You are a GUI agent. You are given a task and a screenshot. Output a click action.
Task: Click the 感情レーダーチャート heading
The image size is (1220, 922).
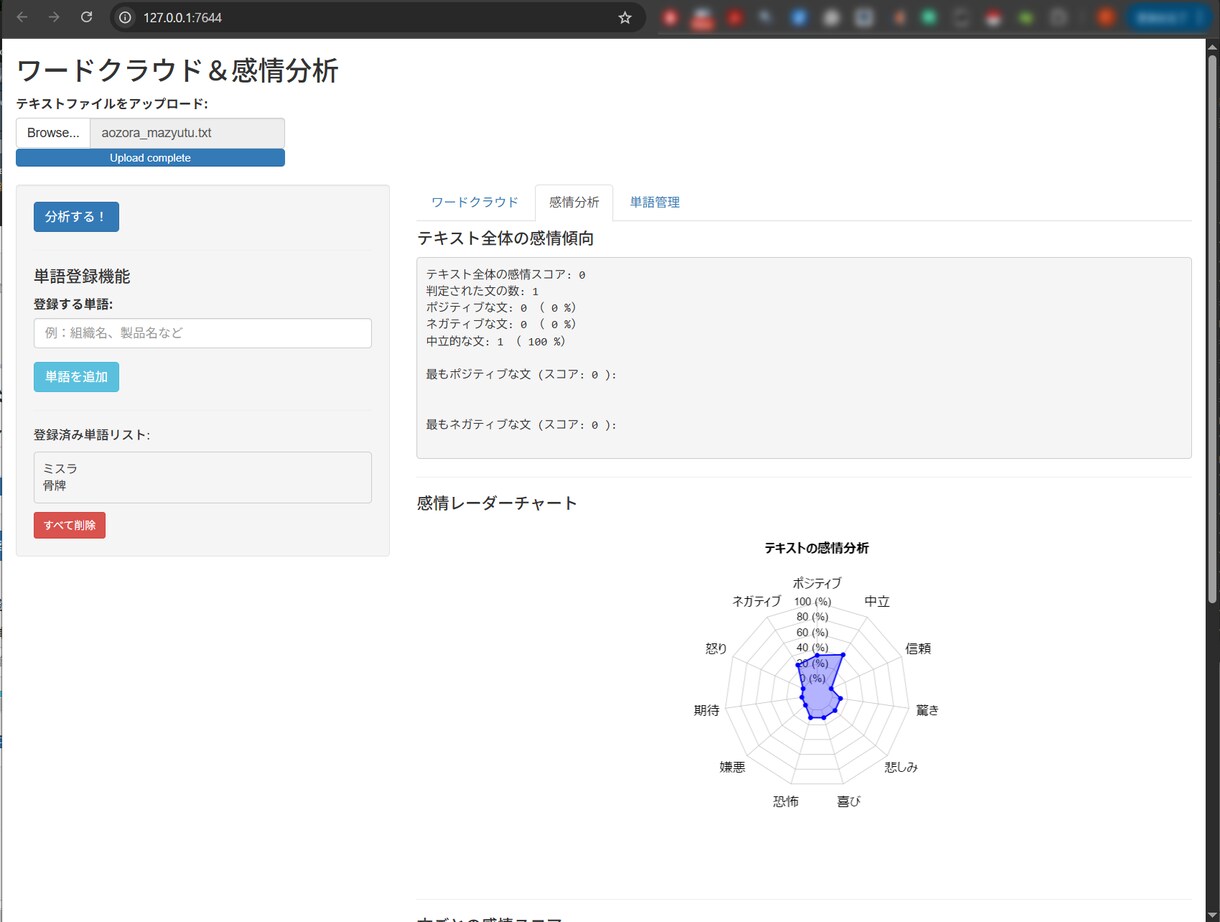(x=497, y=503)
